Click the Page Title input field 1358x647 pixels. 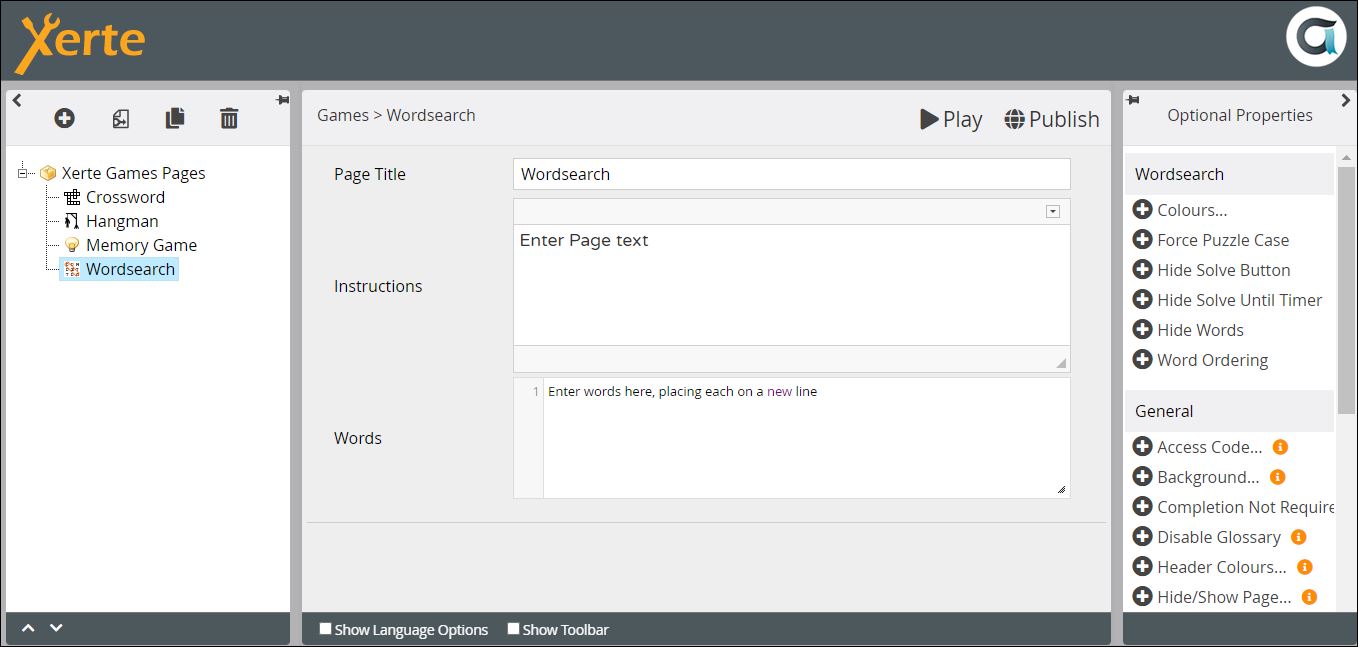(791, 174)
